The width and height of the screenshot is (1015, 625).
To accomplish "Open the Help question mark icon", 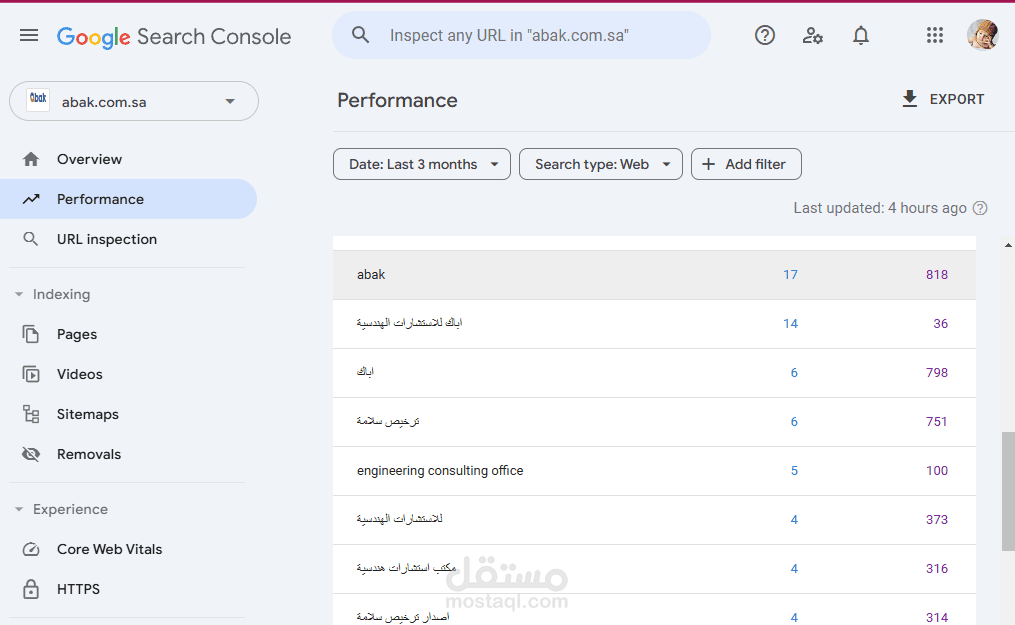I will pyautogui.click(x=764, y=35).
